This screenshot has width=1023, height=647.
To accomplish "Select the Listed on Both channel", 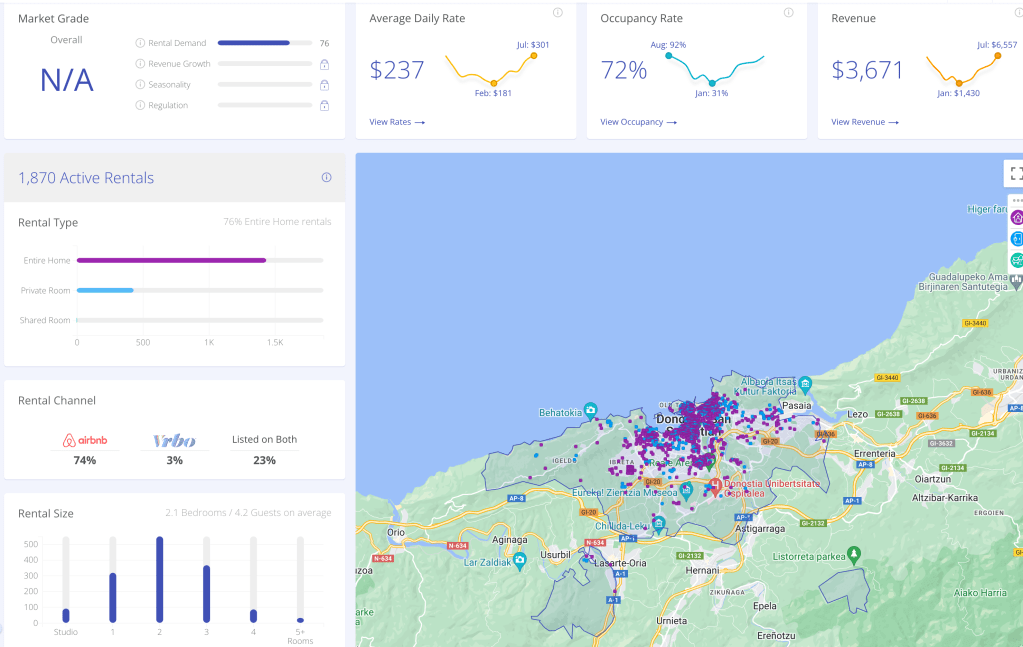I will click(x=264, y=440).
